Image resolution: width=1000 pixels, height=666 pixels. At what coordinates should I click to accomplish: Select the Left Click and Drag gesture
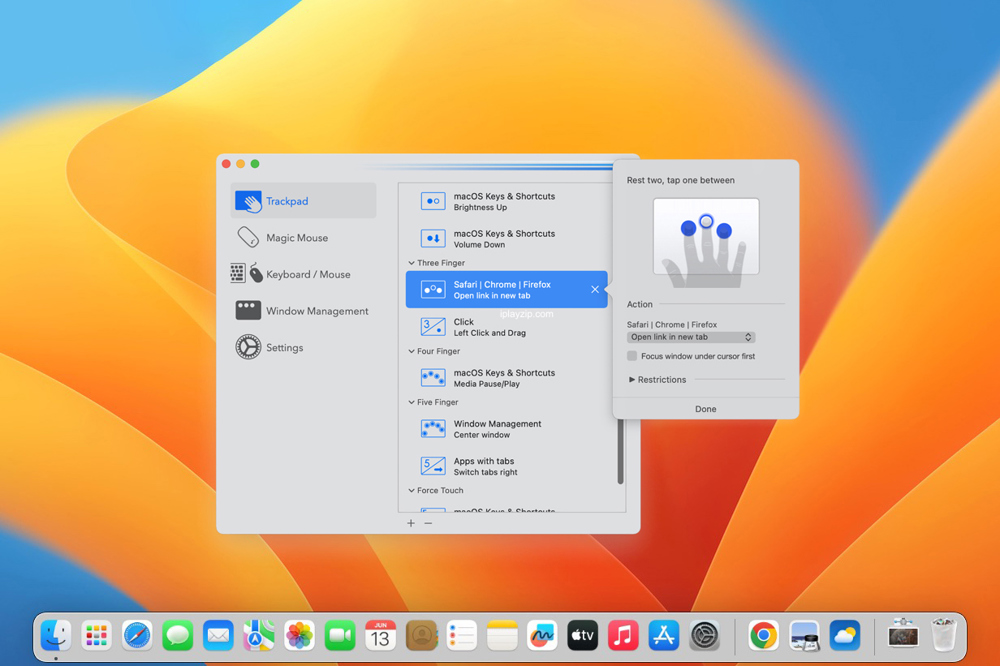[506, 327]
